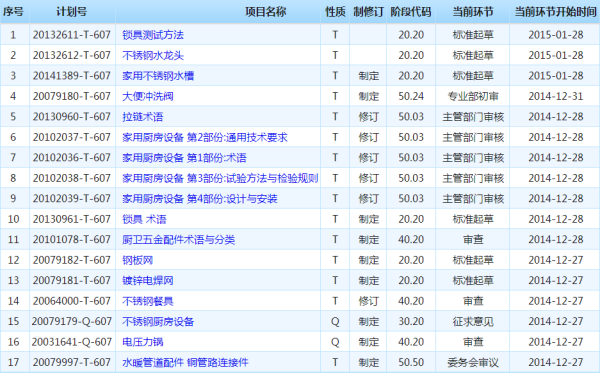Open the 不锈钢厨房设备 project link
The width and height of the screenshot is (600, 373).
click(x=158, y=321)
